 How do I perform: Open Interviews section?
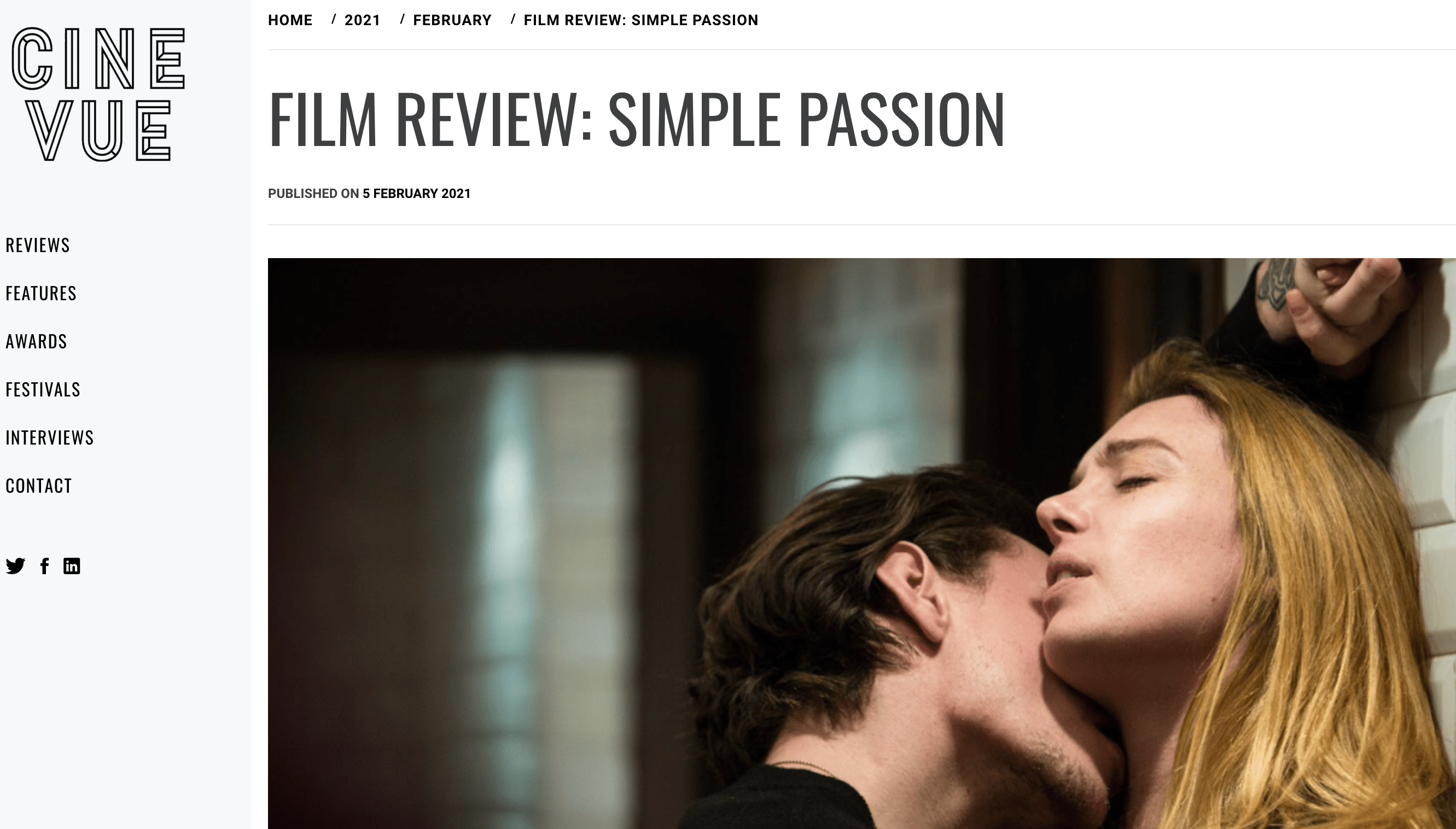tap(50, 437)
